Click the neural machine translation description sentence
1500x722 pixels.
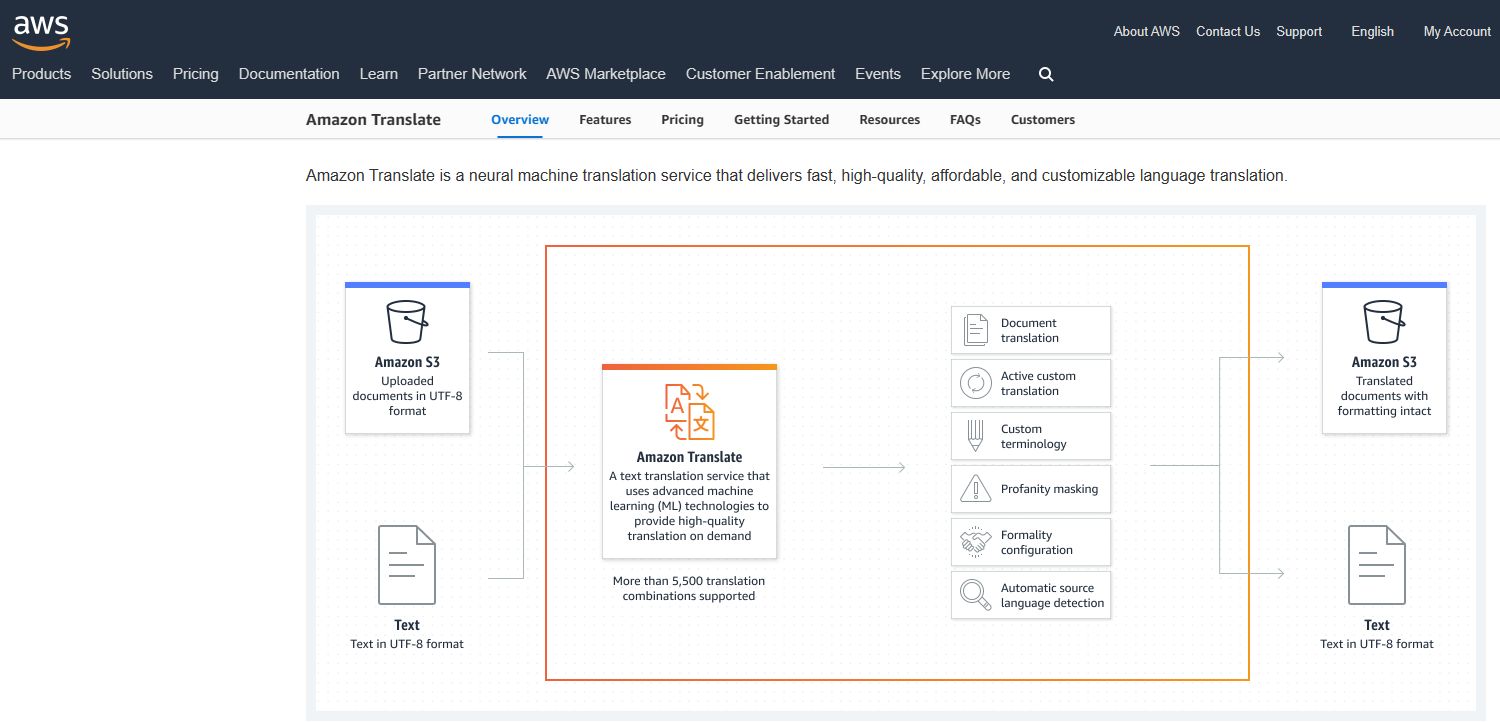(796, 175)
